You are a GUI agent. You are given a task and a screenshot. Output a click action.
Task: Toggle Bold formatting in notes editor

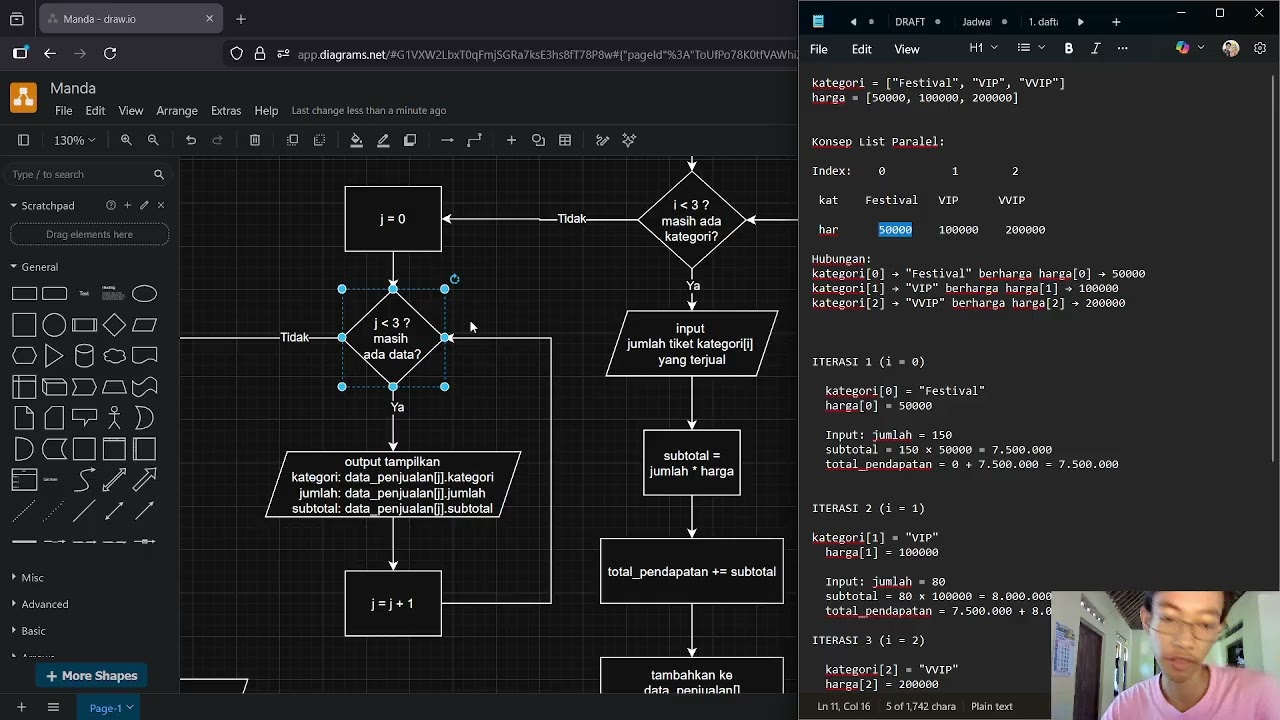click(1068, 48)
